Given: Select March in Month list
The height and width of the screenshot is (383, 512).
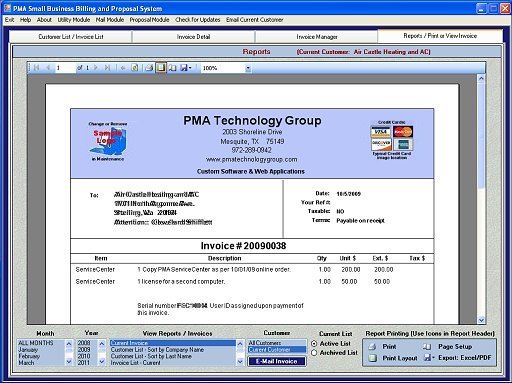Looking at the screenshot, I should tap(41, 362).
